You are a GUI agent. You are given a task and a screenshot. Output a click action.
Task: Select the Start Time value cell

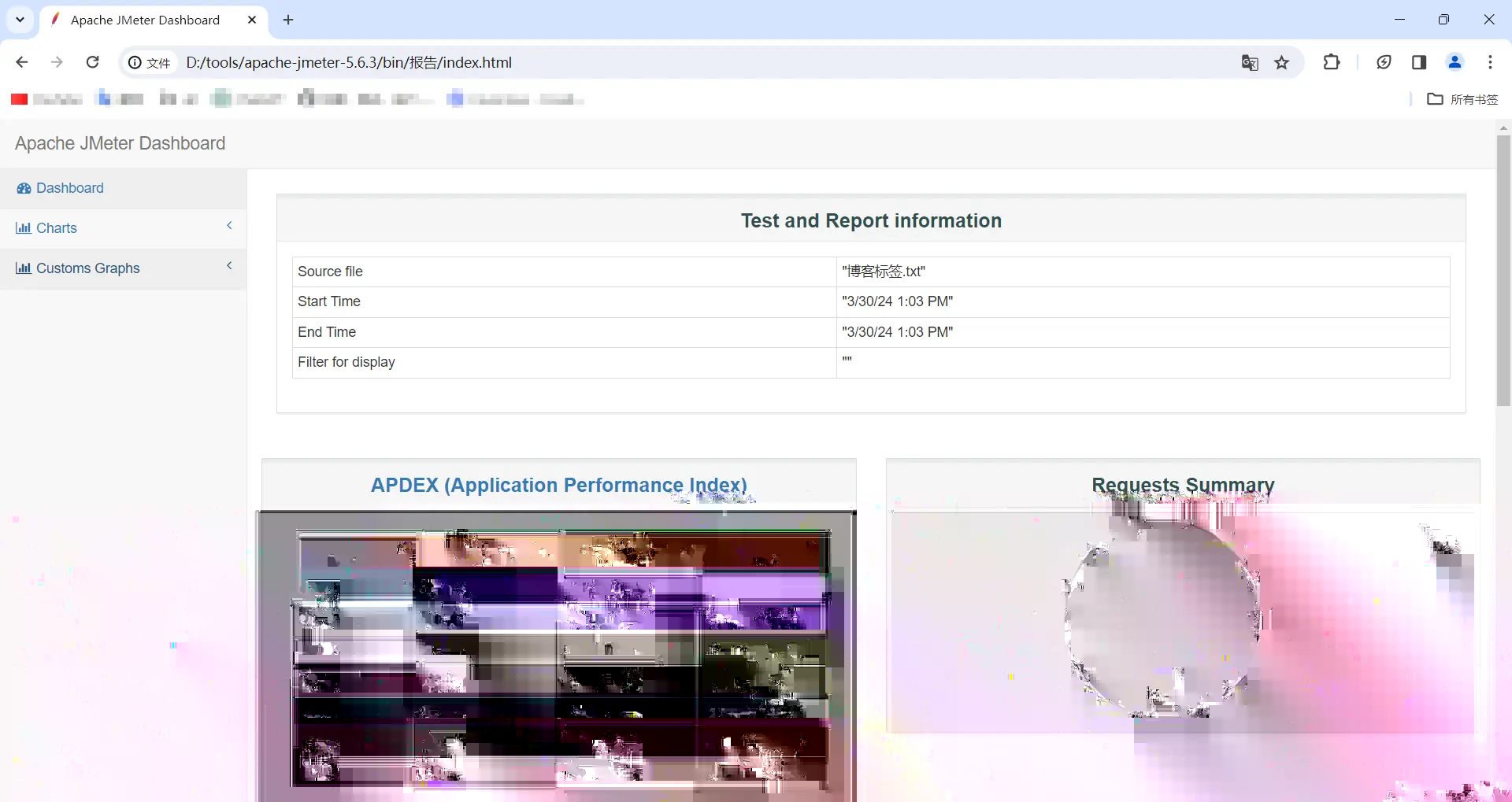[1143, 301]
